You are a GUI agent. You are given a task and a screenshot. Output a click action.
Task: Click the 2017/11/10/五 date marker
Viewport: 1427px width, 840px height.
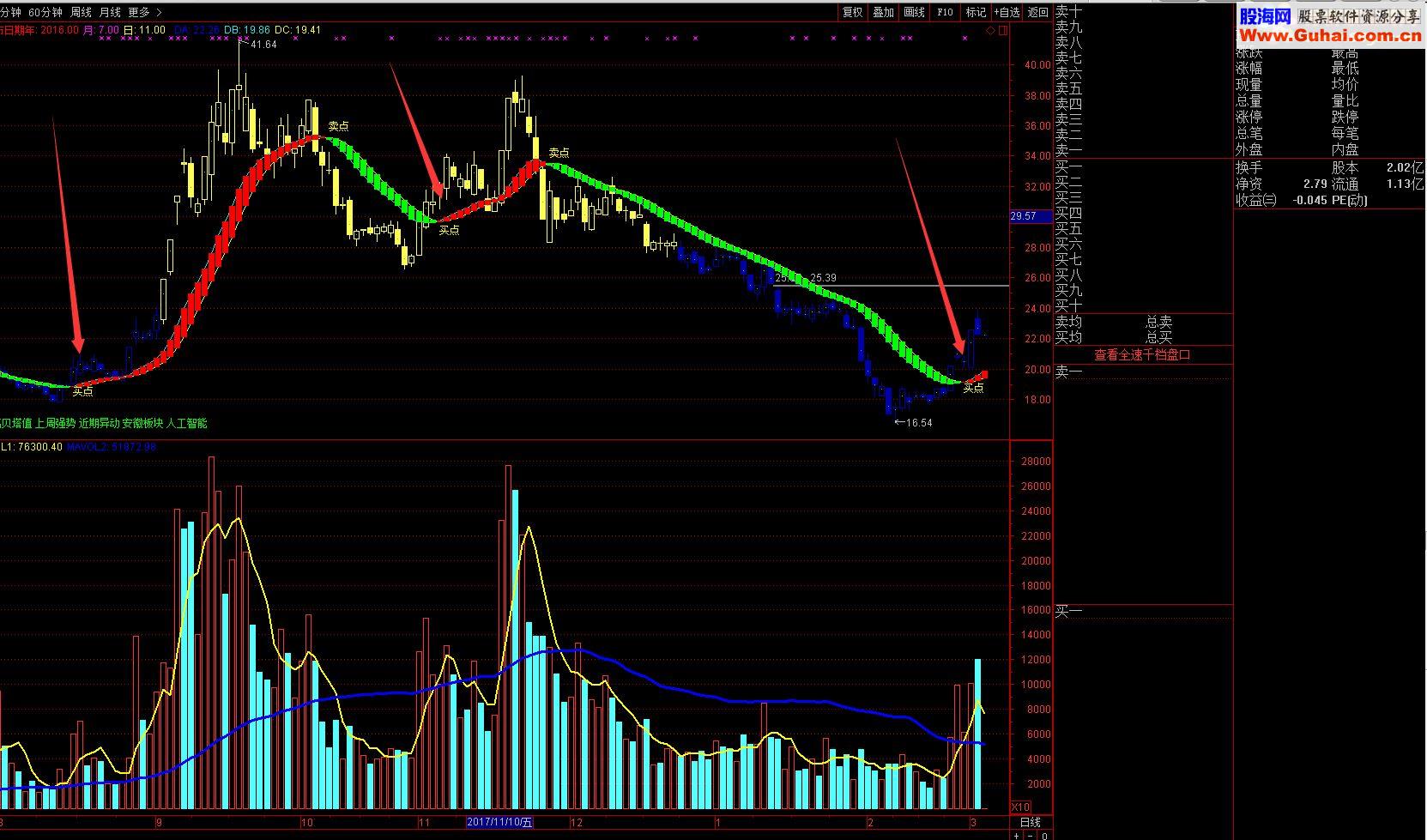click(500, 822)
